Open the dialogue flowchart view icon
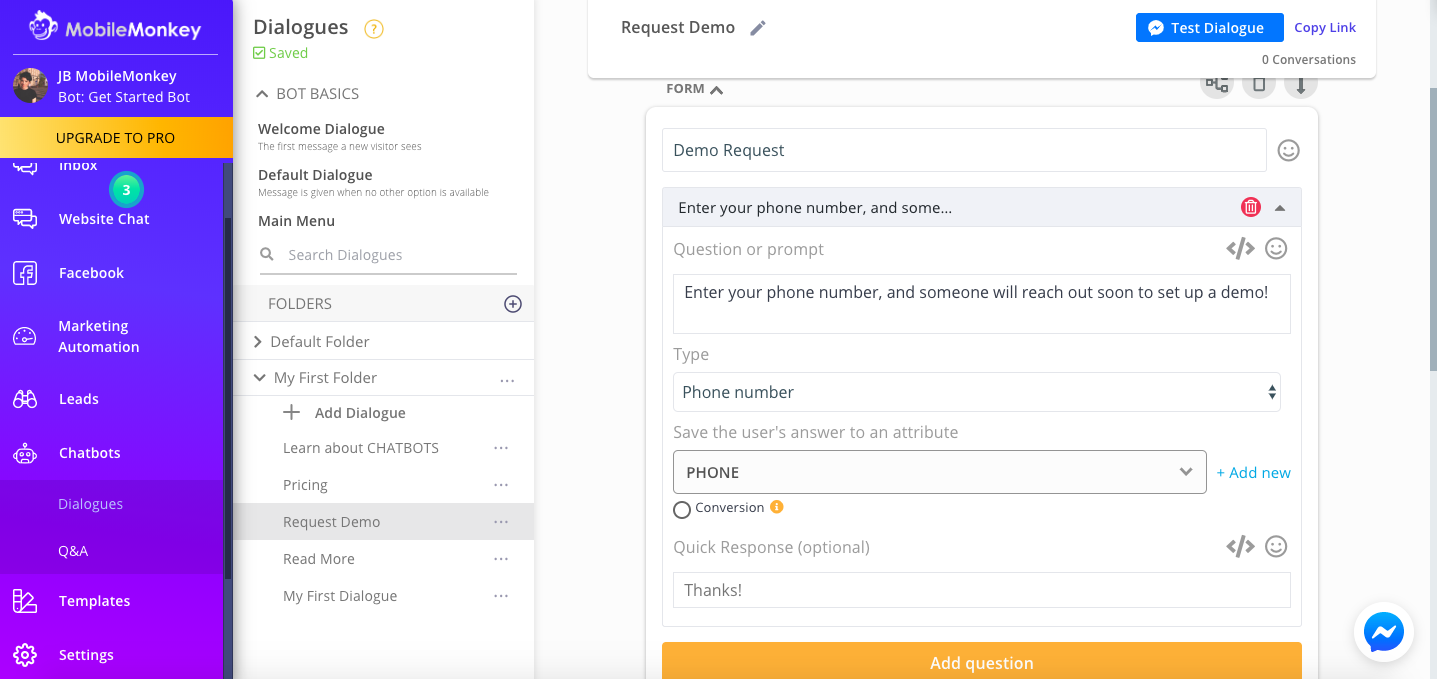Screen dimensions: 1437x679 [x=1216, y=85]
